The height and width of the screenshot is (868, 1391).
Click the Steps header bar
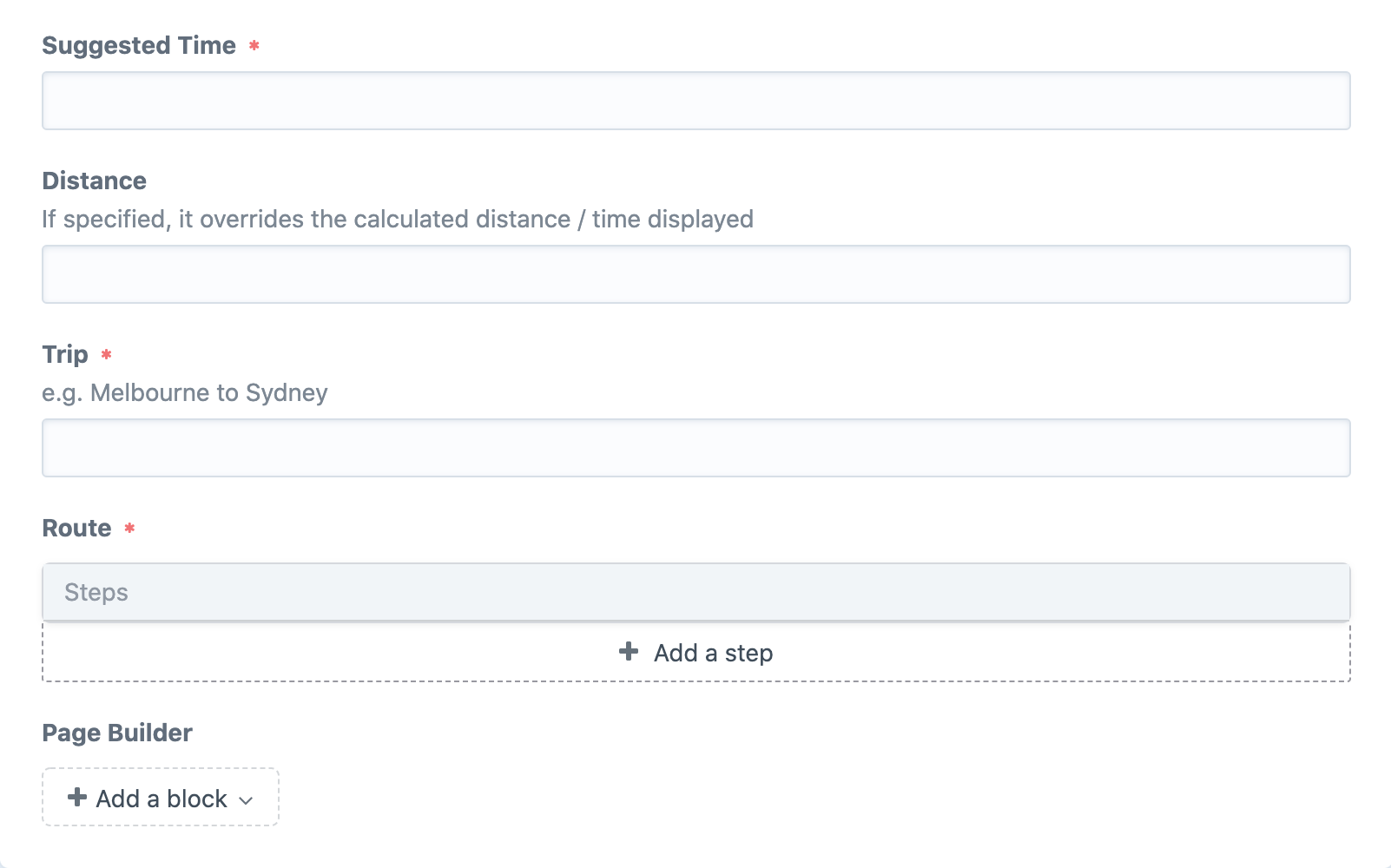click(x=696, y=592)
